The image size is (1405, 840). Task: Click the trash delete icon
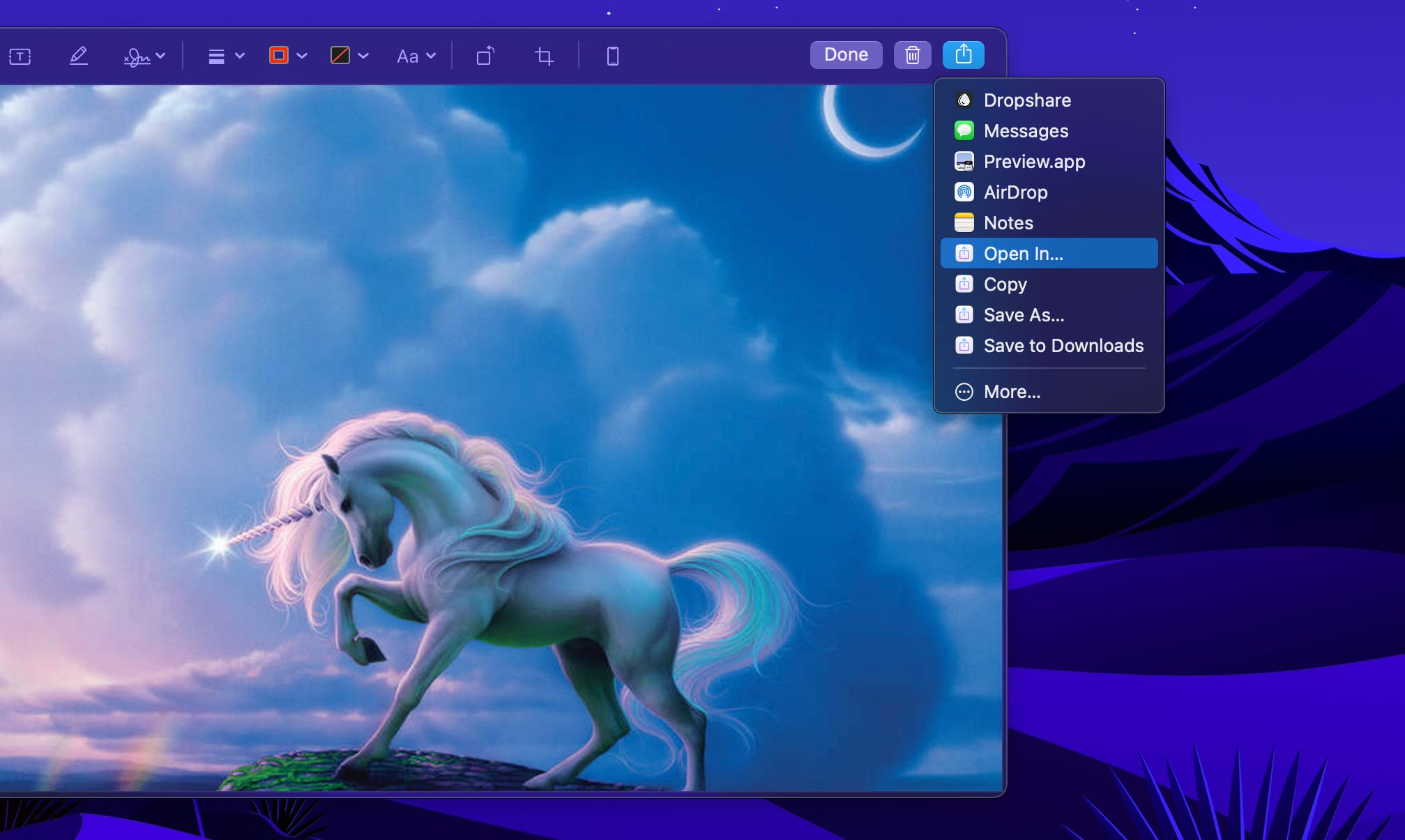(x=912, y=54)
